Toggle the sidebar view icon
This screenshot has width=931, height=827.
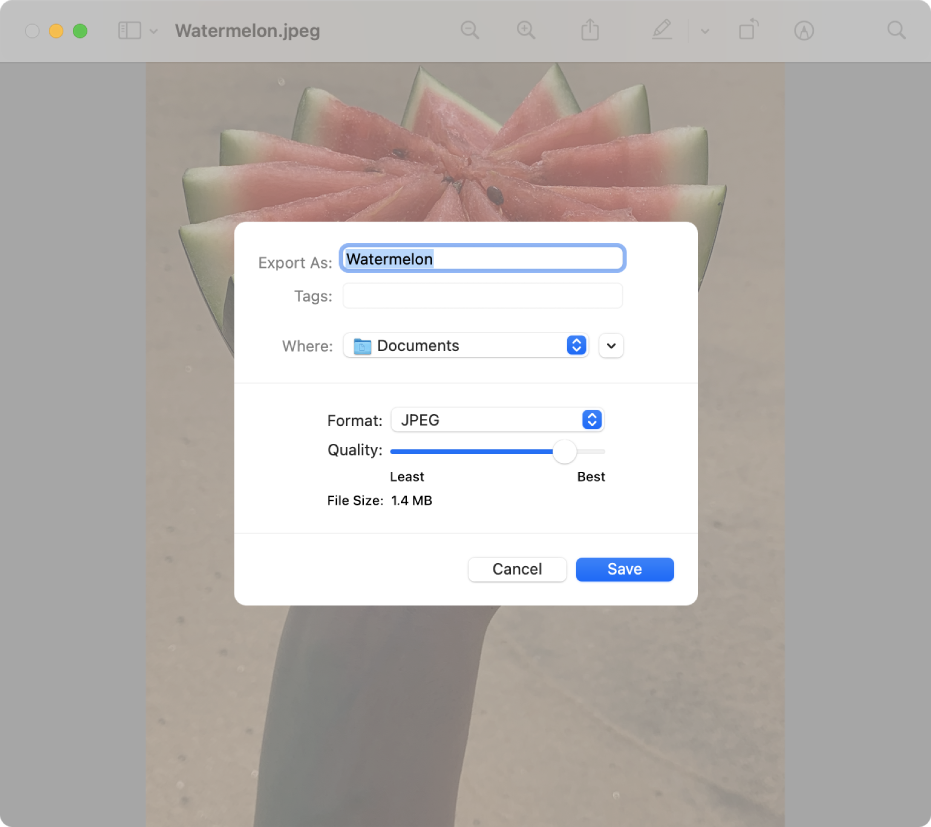pos(131,30)
